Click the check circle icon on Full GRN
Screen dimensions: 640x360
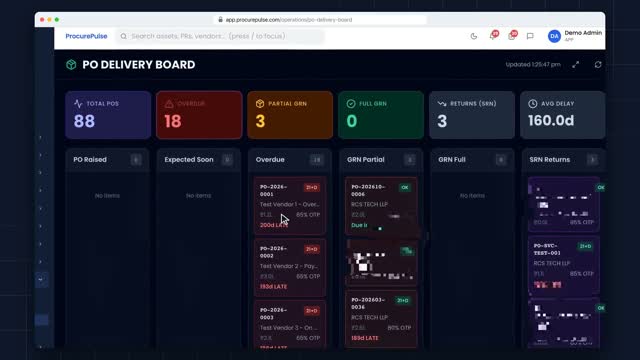[351, 104]
